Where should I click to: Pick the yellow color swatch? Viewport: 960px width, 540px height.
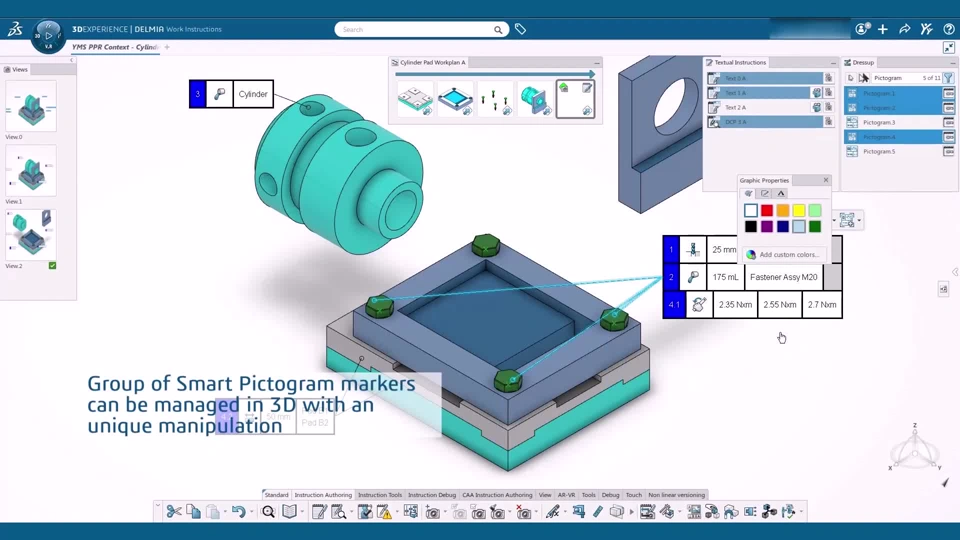[x=798, y=211]
